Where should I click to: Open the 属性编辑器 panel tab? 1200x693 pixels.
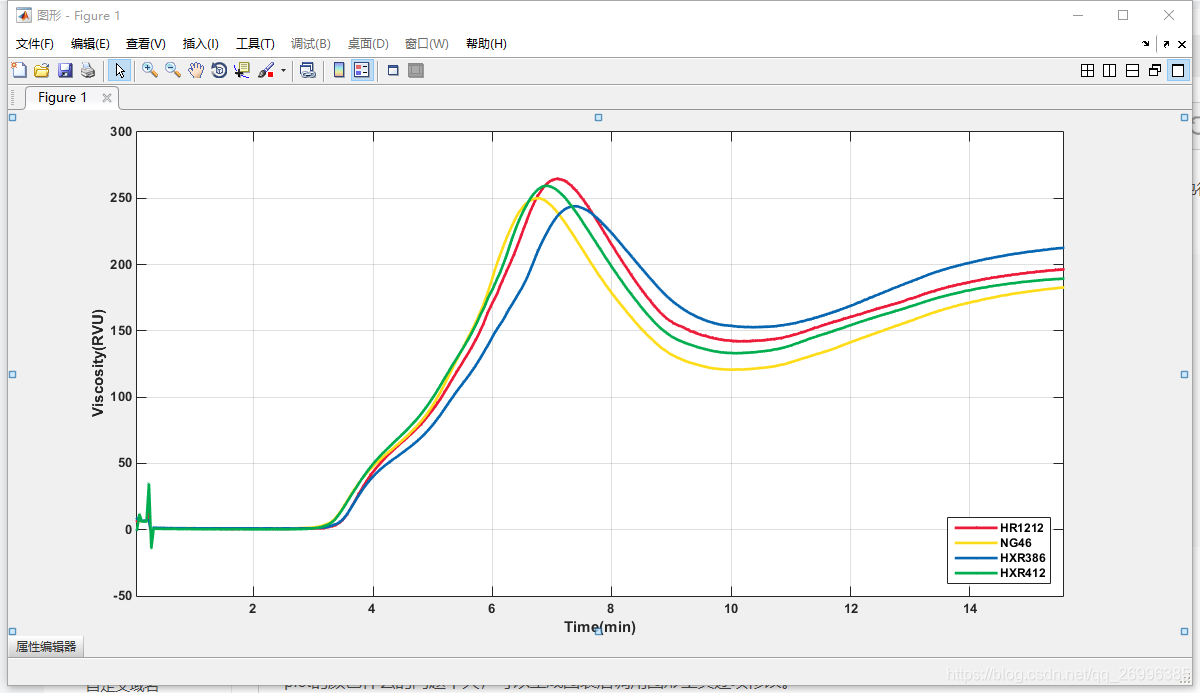click(x=46, y=647)
